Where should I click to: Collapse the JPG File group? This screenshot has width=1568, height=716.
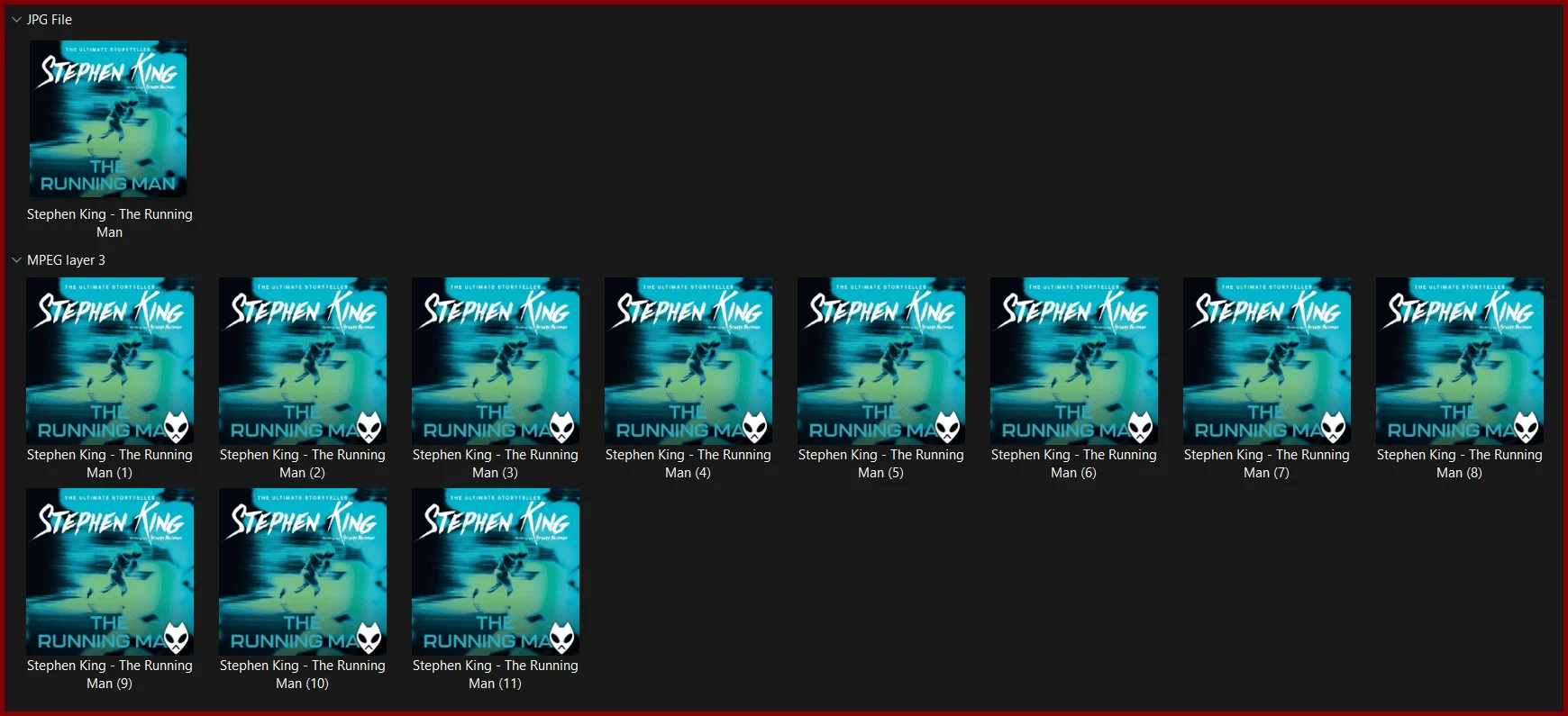16,20
